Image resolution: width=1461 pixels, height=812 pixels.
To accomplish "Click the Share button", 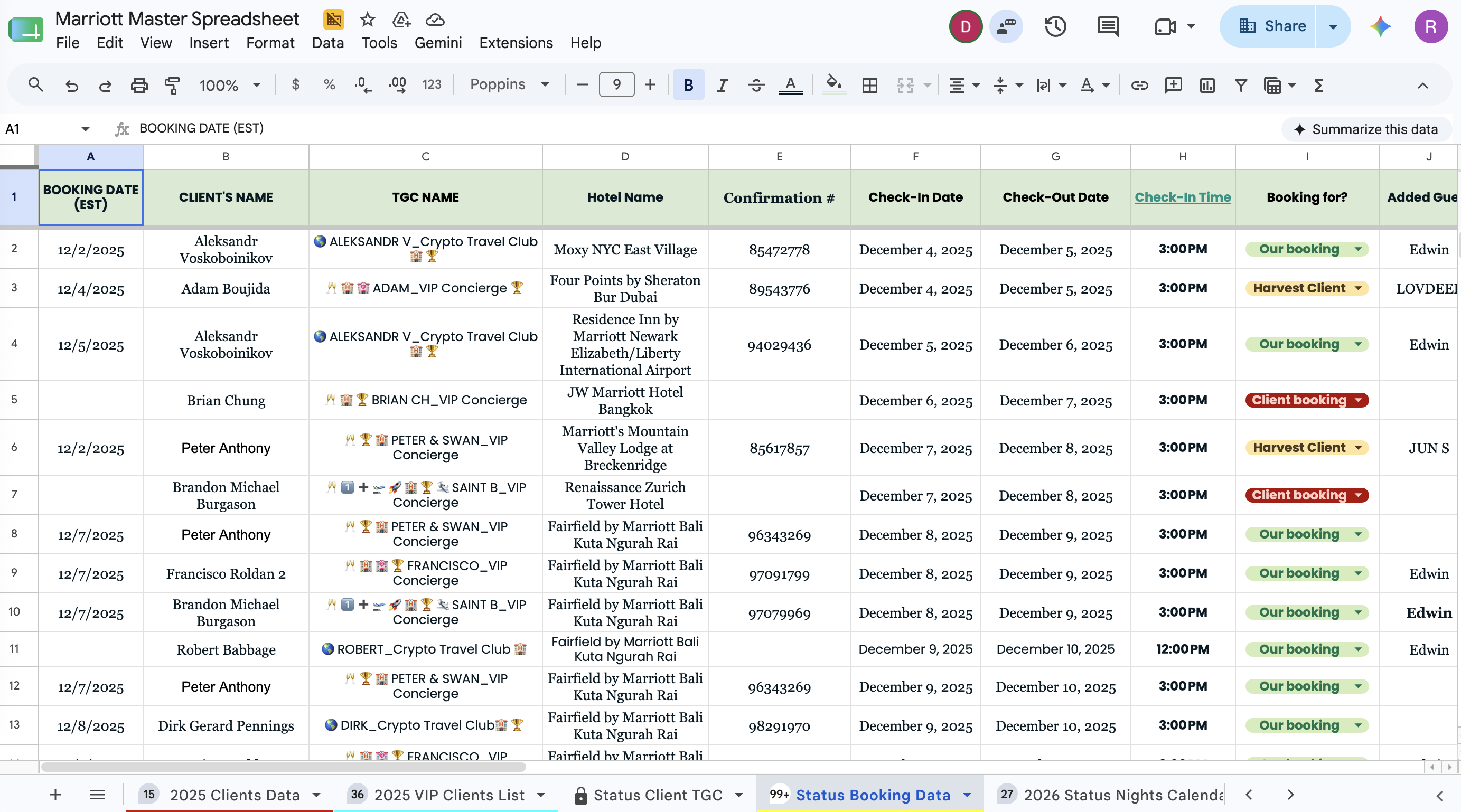I will tap(1268, 26).
